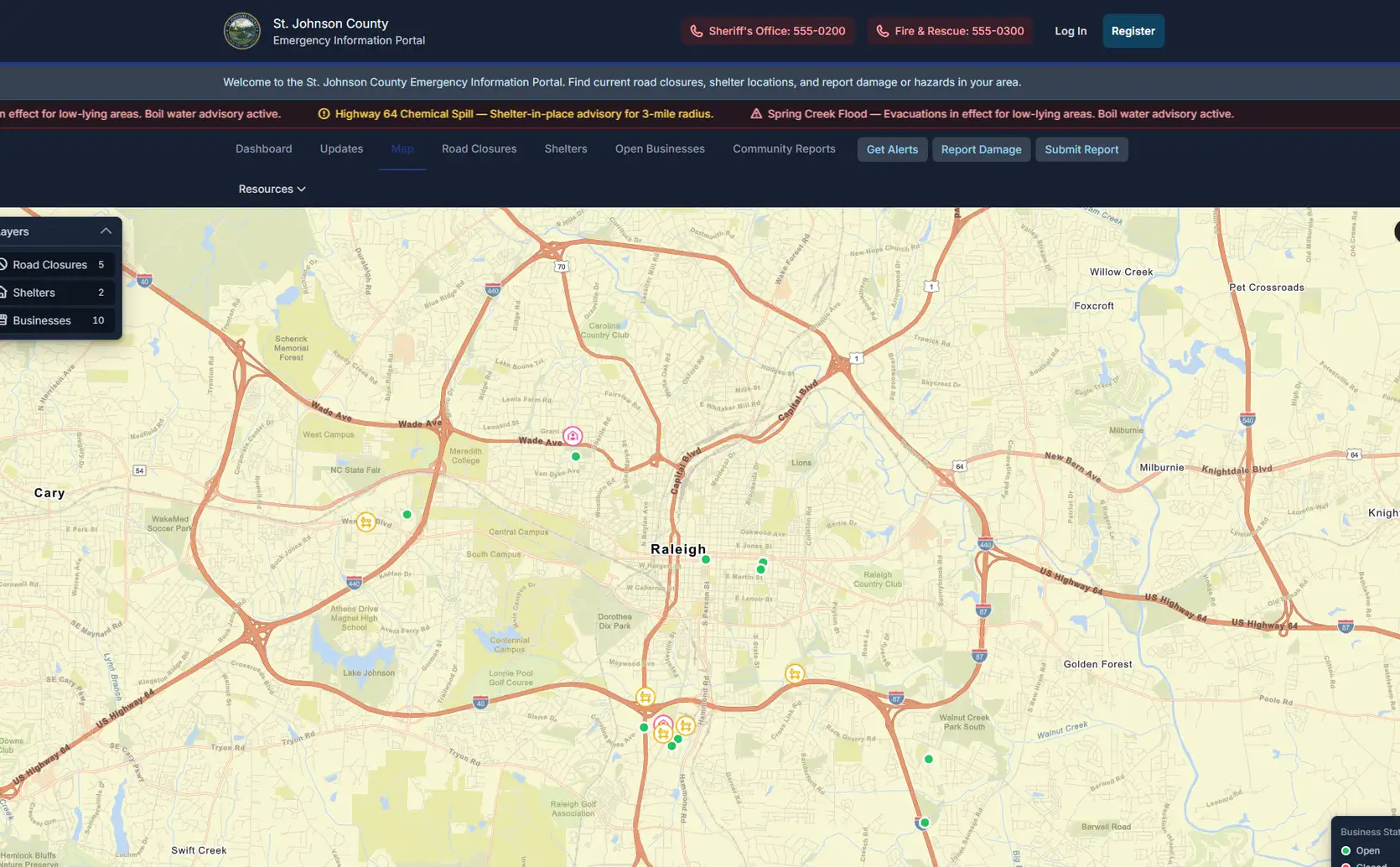The image size is (1400, 867).
Task: Click the Raleigh city label on the map
Action: [x=678, y=549]
